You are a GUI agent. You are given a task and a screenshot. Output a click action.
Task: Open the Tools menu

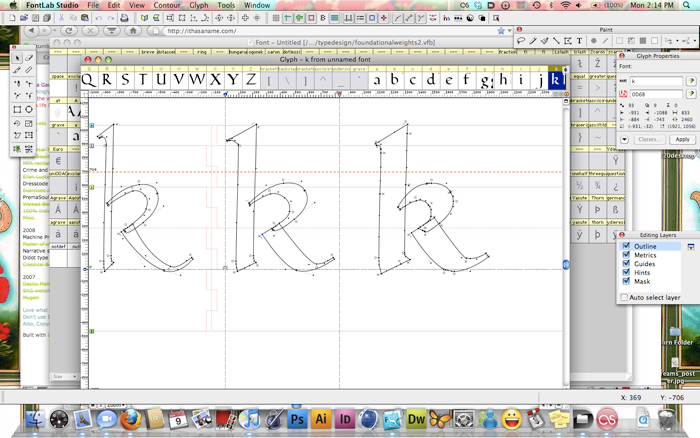pos(226,5)
